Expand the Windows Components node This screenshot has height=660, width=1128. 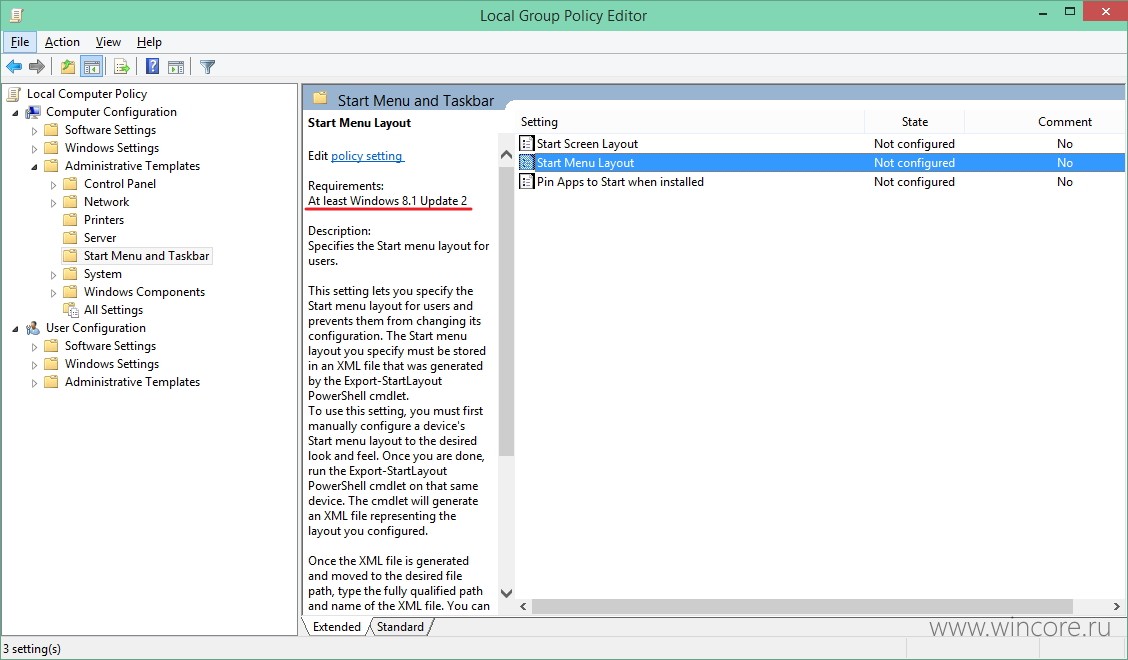(53, 293)
